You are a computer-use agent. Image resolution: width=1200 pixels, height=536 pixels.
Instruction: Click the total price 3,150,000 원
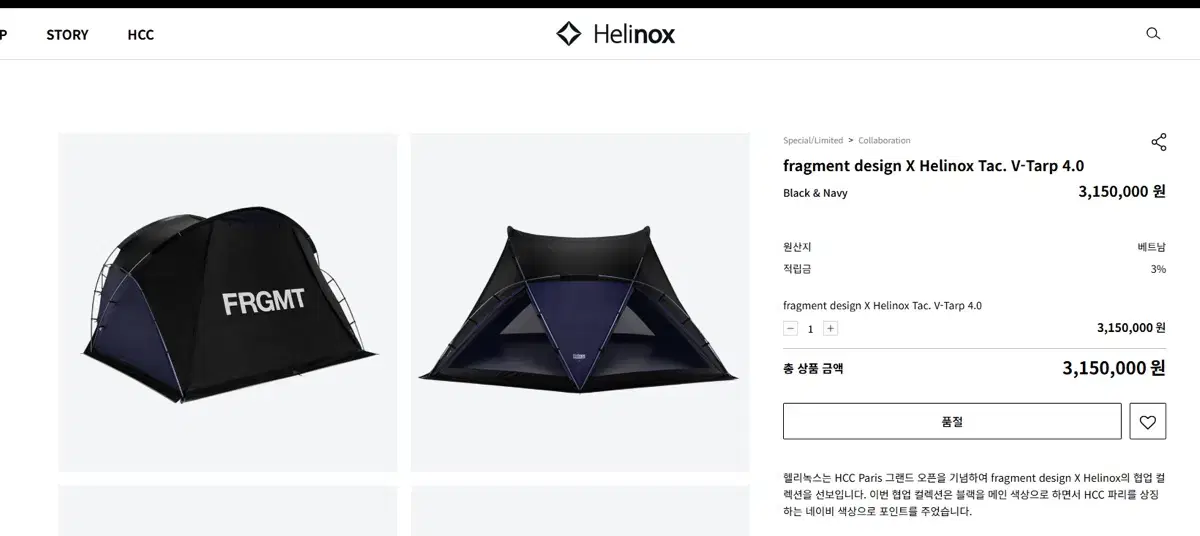coord(1113,368)
